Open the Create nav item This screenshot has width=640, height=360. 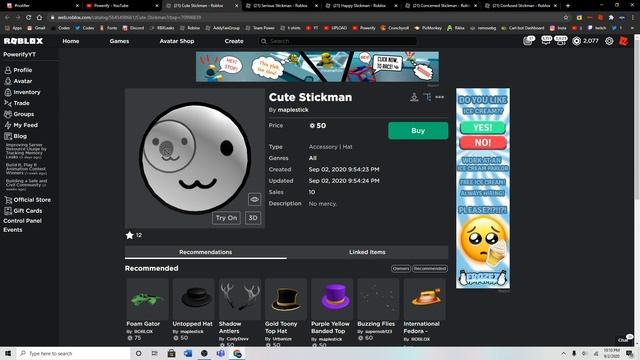234,41
